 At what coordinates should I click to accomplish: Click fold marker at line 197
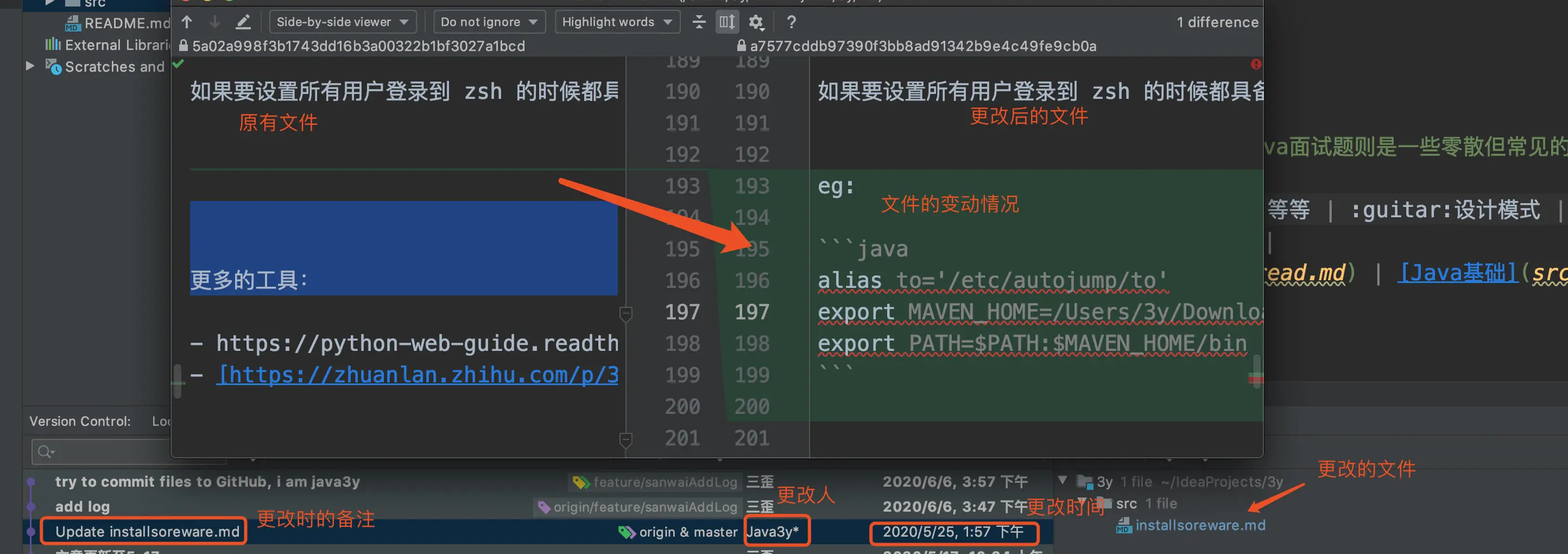(625, 314)
